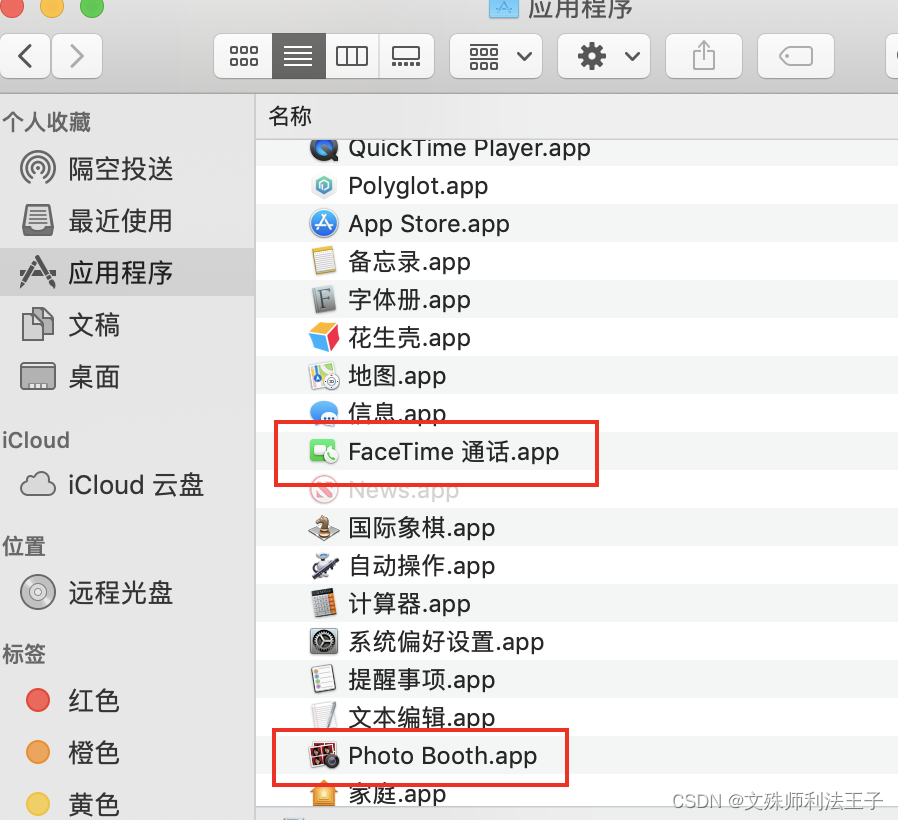The width and height of the screenshot is (898, 820).
Task: Click the 自动操作 Automator app icon
Action: [324, 565]
